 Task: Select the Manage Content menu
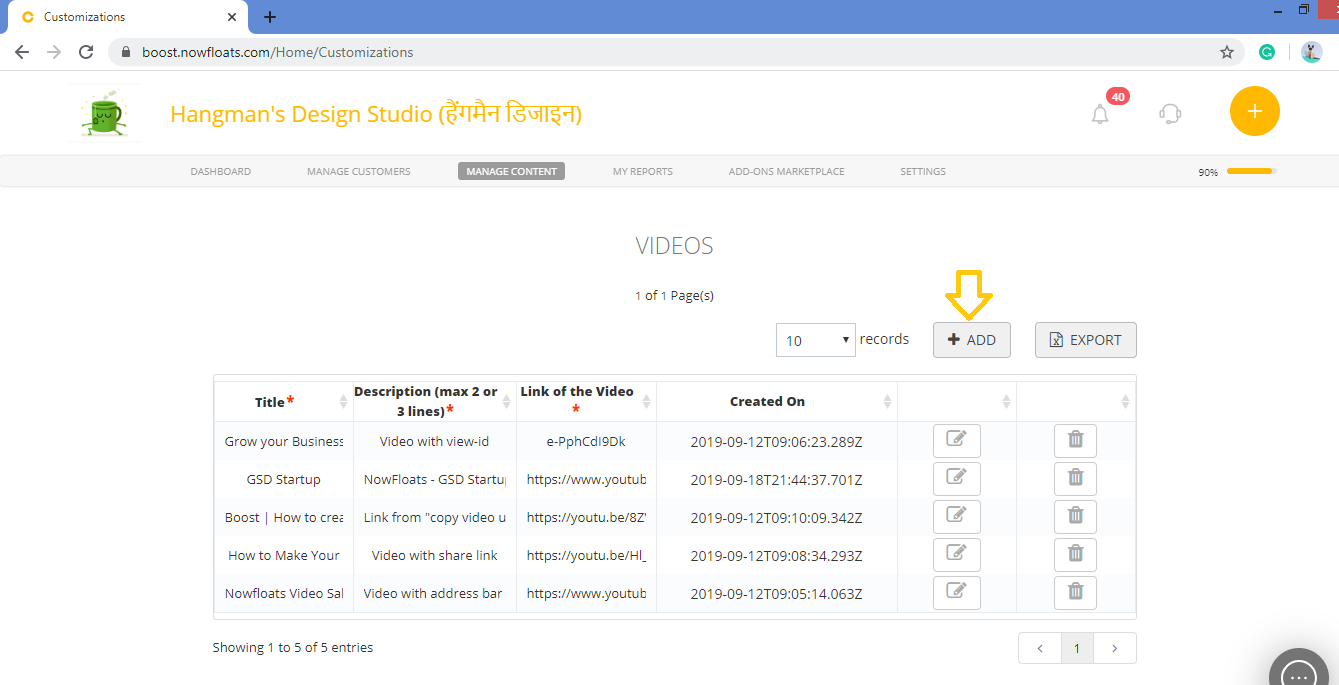point(512,172)
